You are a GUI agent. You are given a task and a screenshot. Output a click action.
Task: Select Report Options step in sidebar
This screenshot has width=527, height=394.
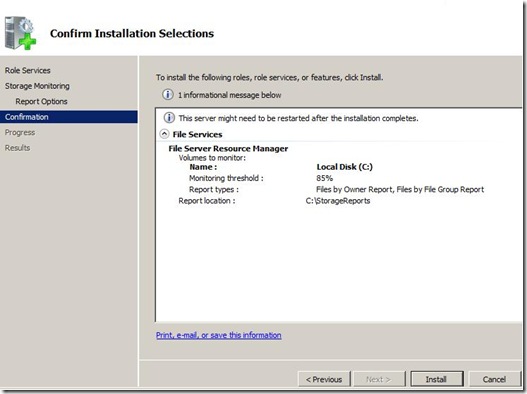41,101
